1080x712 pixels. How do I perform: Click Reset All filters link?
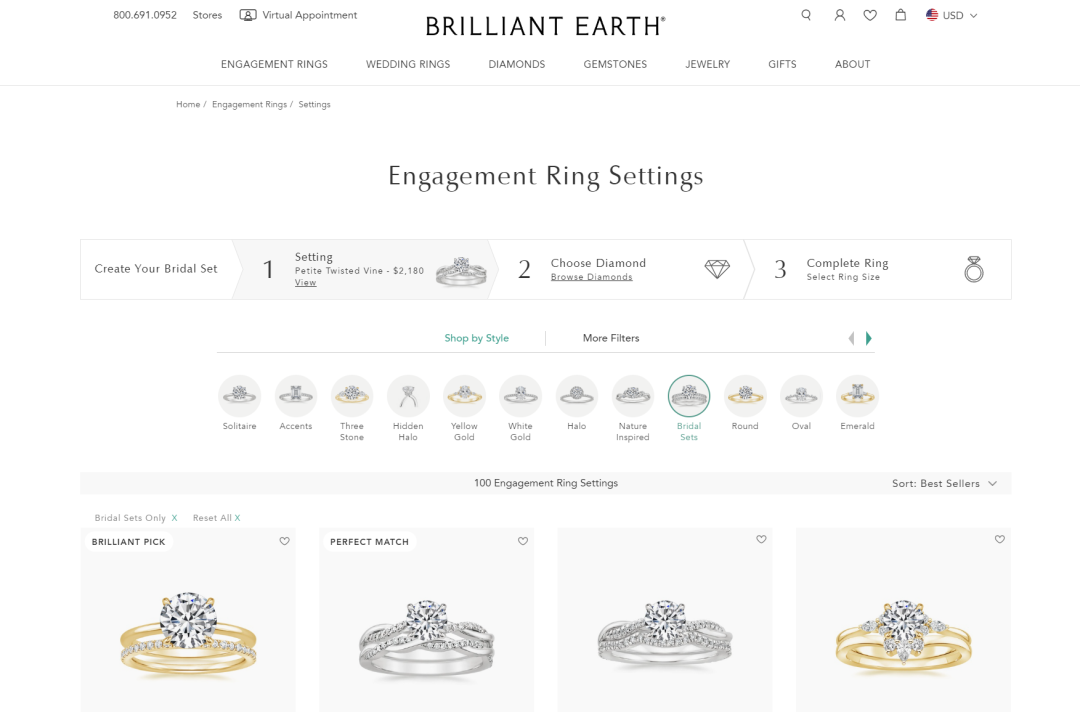(216, 518)
